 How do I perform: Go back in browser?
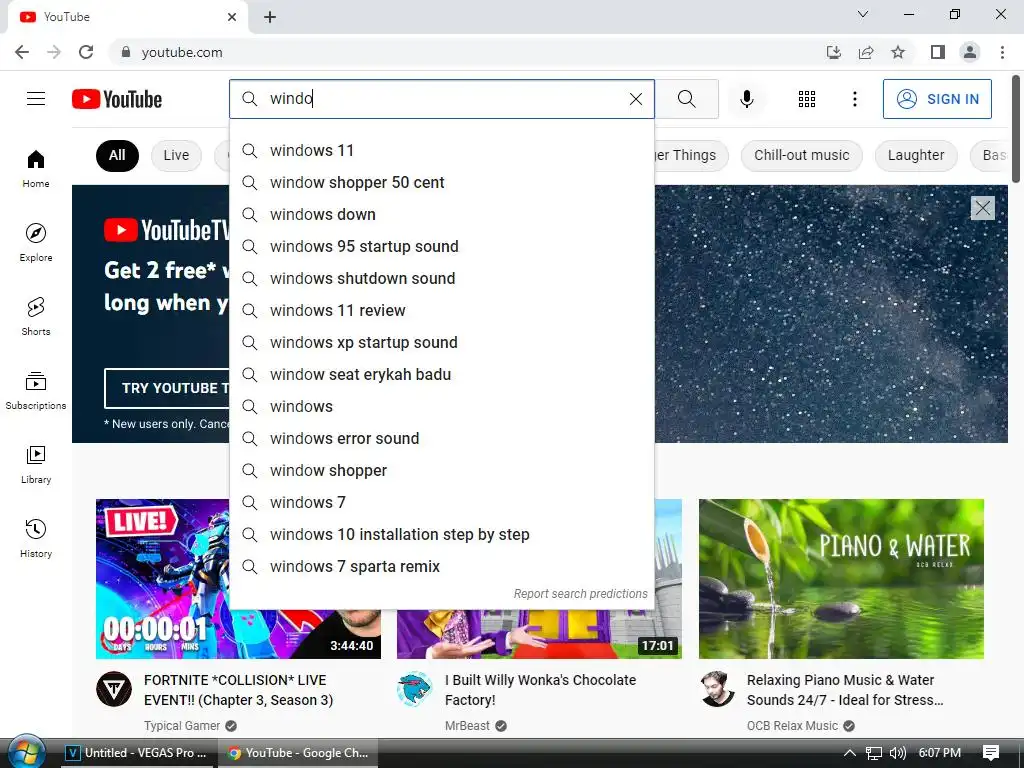[x=22, y=52]
